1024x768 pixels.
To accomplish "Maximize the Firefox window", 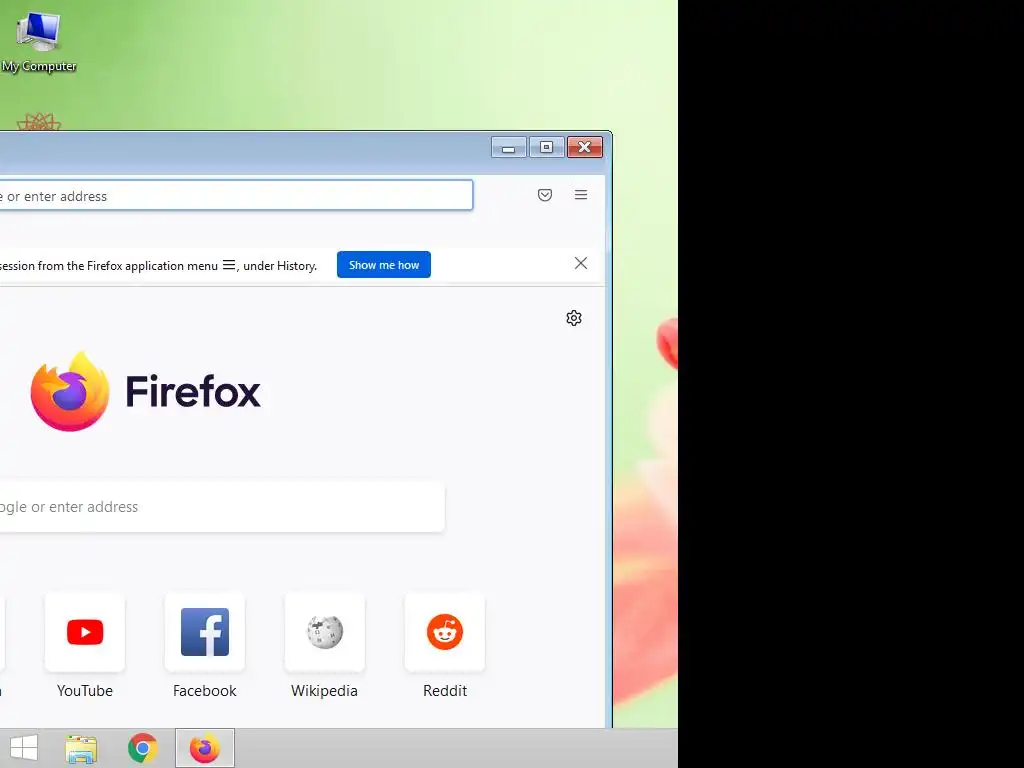I will click(x=547, y=148).
